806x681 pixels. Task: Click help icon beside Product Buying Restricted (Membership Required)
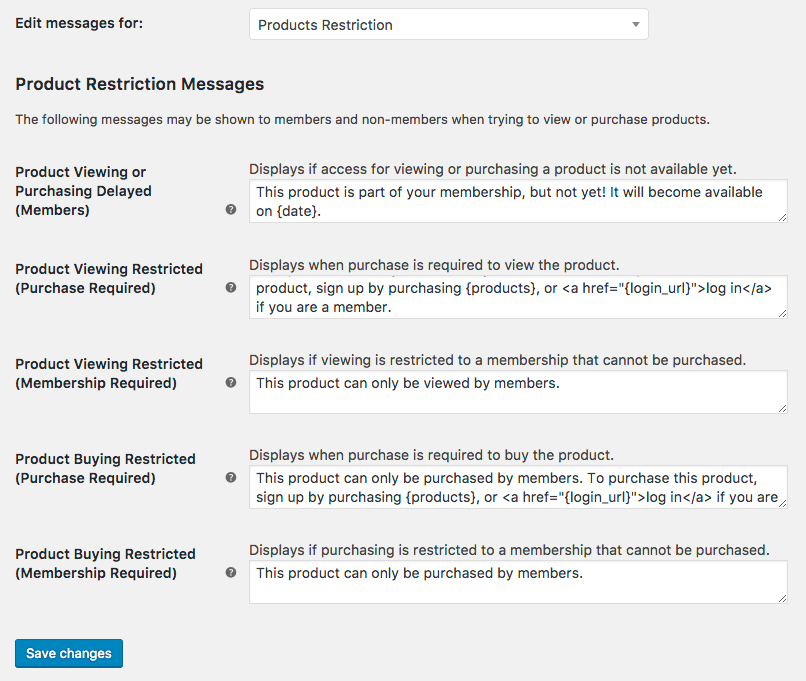pos(231,573)
